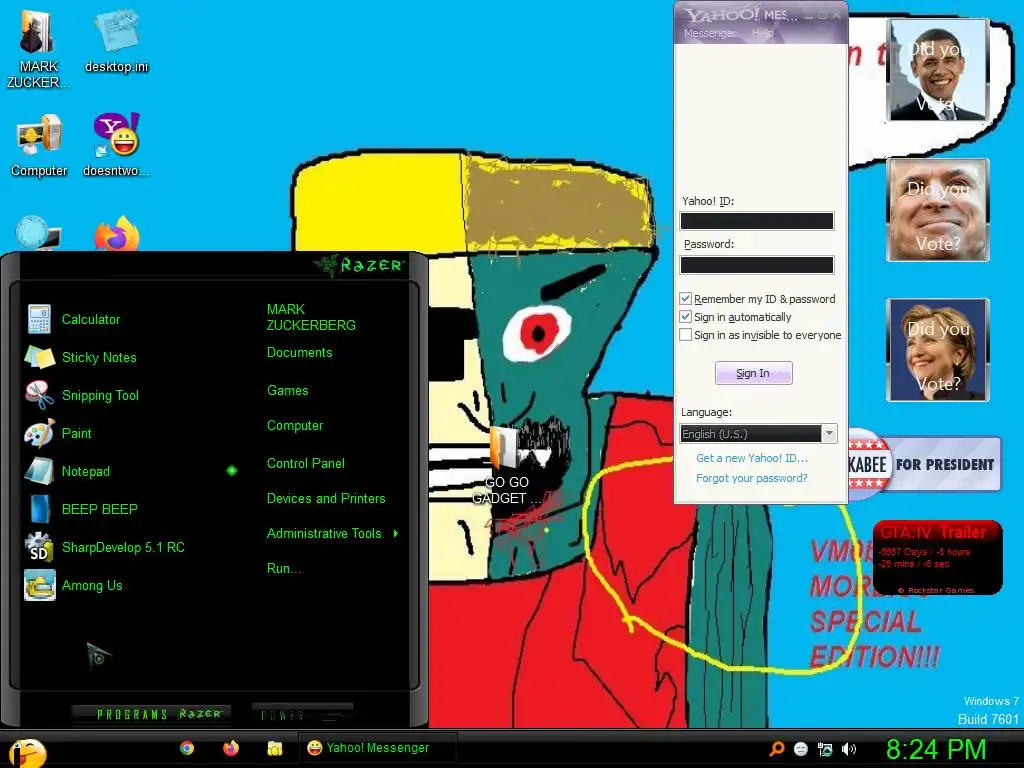Click the smiley Start orb on the taskbar
Screen dimensions: 1024x768
[x=28, y=752]
